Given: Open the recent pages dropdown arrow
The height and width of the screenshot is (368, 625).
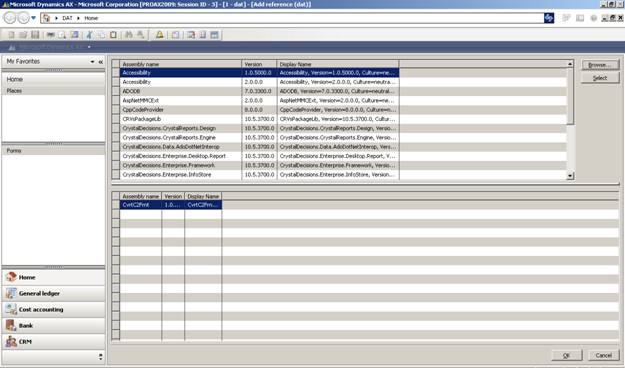Looking at the screenshot, I should click(x=33, y=18).
